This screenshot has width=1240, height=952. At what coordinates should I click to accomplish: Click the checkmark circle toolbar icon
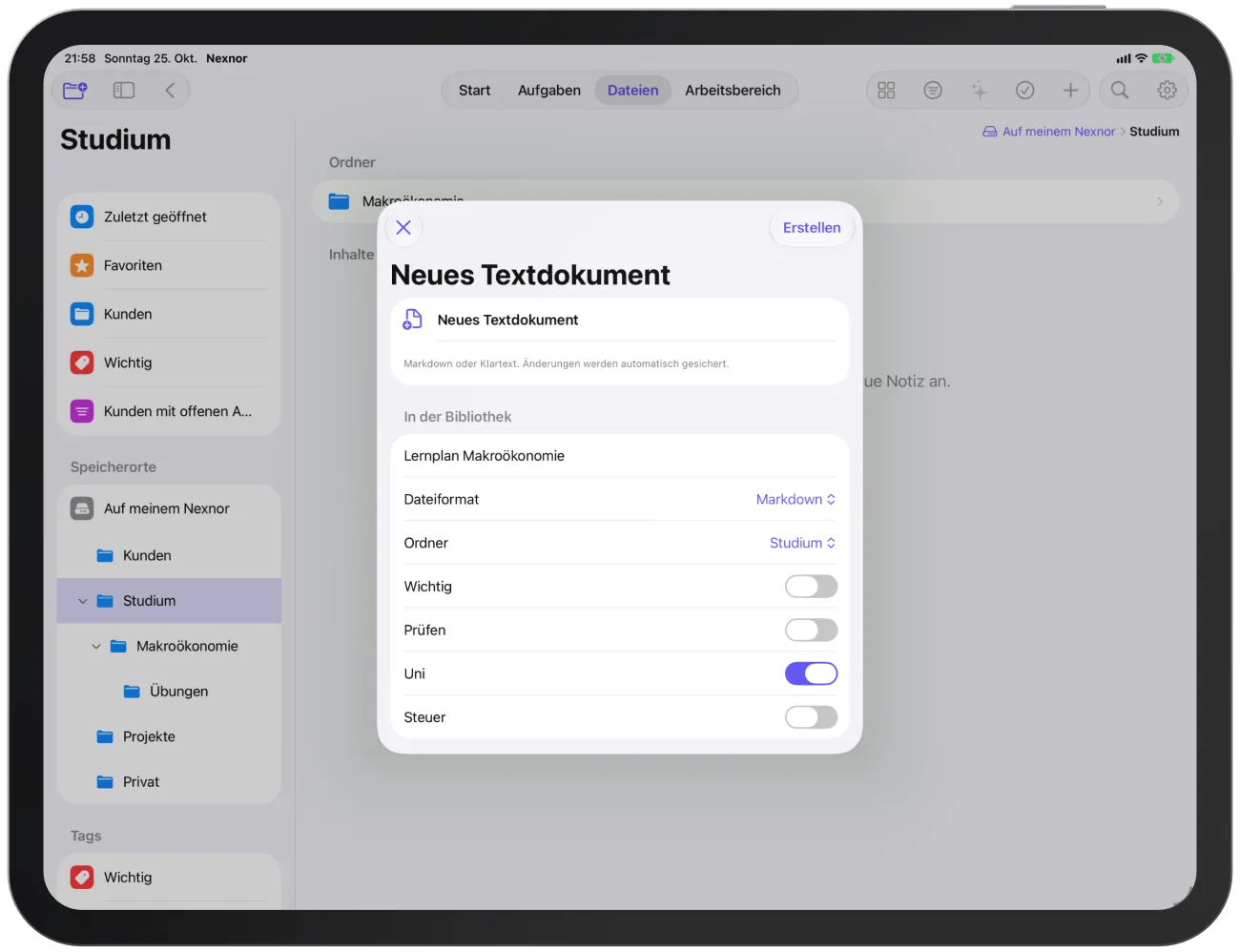(x=1025, y=91)
